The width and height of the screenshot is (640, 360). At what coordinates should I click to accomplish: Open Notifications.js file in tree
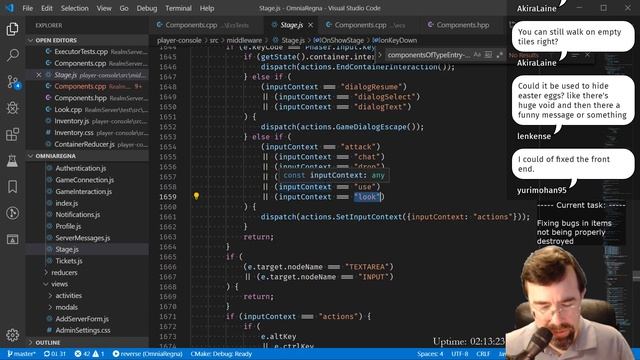coord(78,214)
